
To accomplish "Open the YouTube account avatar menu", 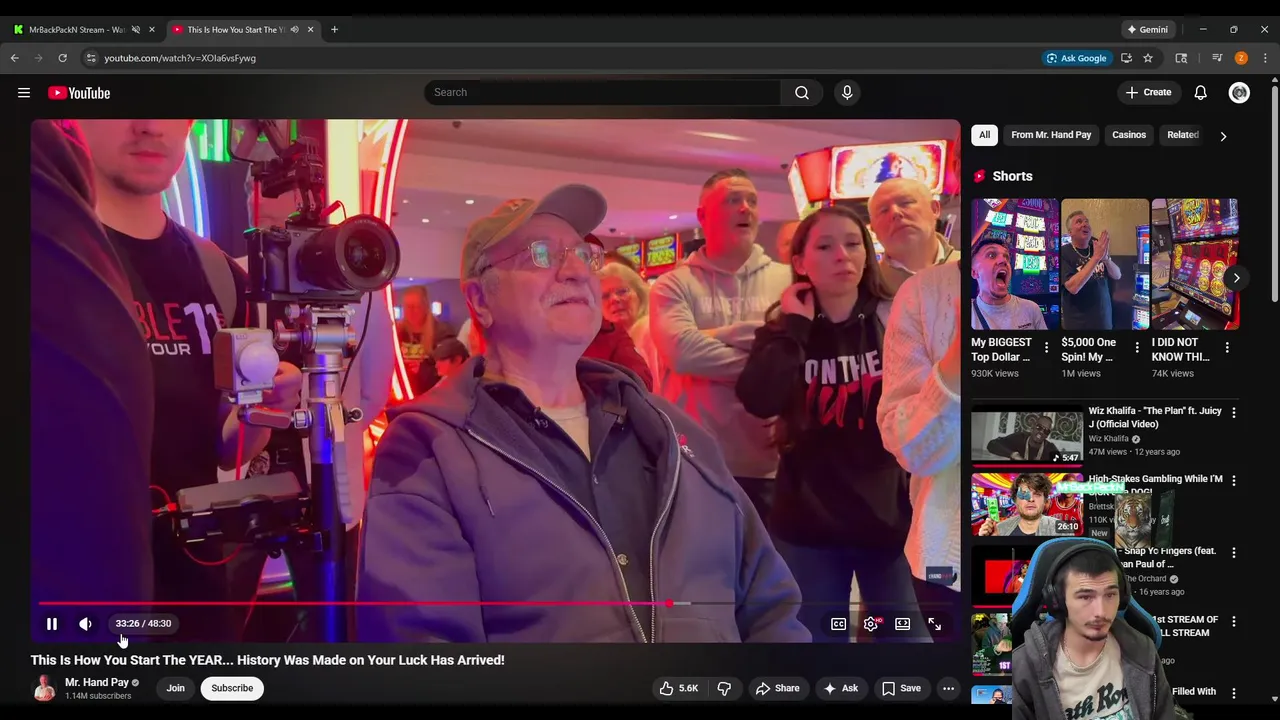I will (1240, 93).
